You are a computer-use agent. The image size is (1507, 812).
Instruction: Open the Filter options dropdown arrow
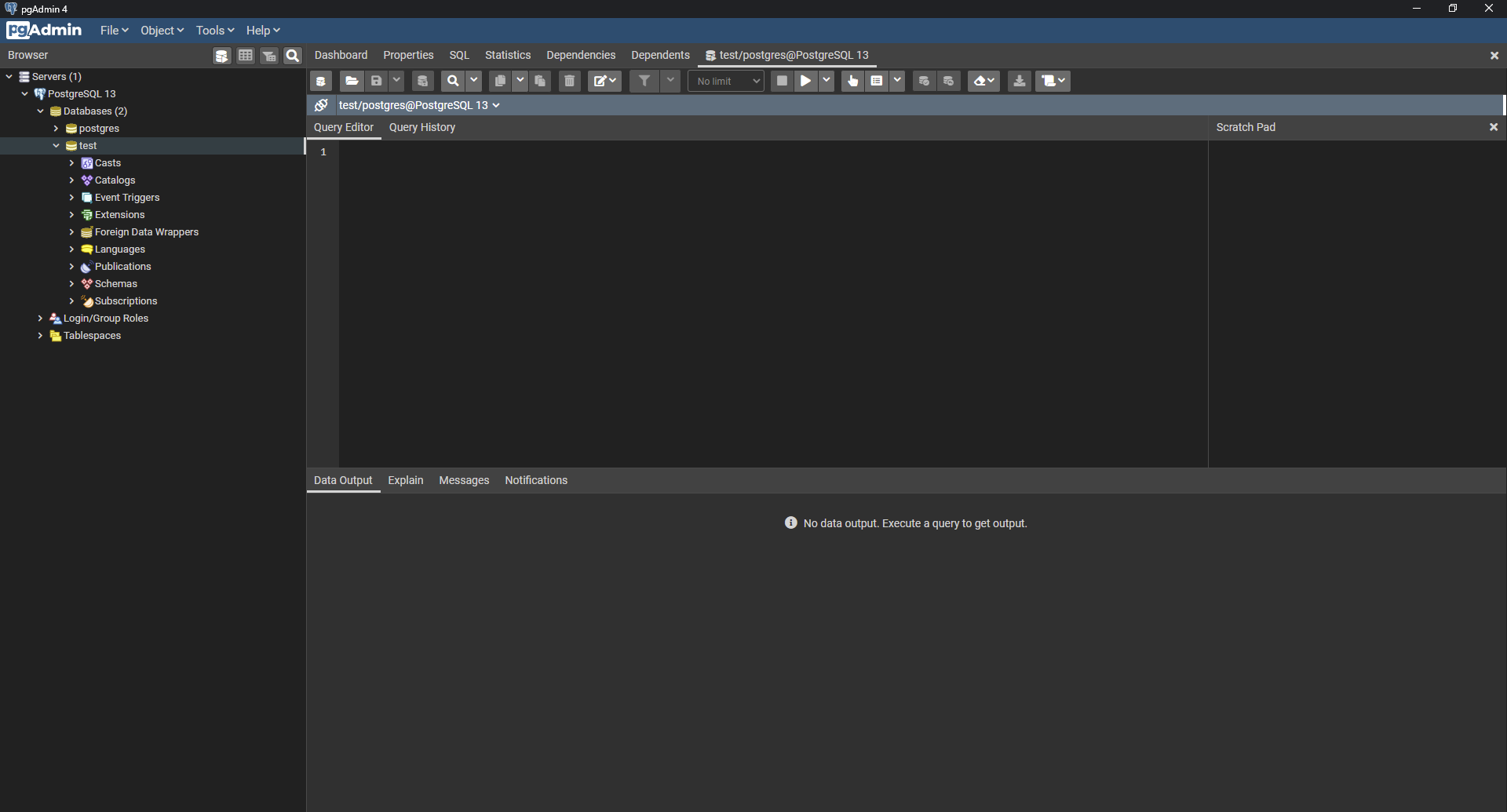[670, 81]
